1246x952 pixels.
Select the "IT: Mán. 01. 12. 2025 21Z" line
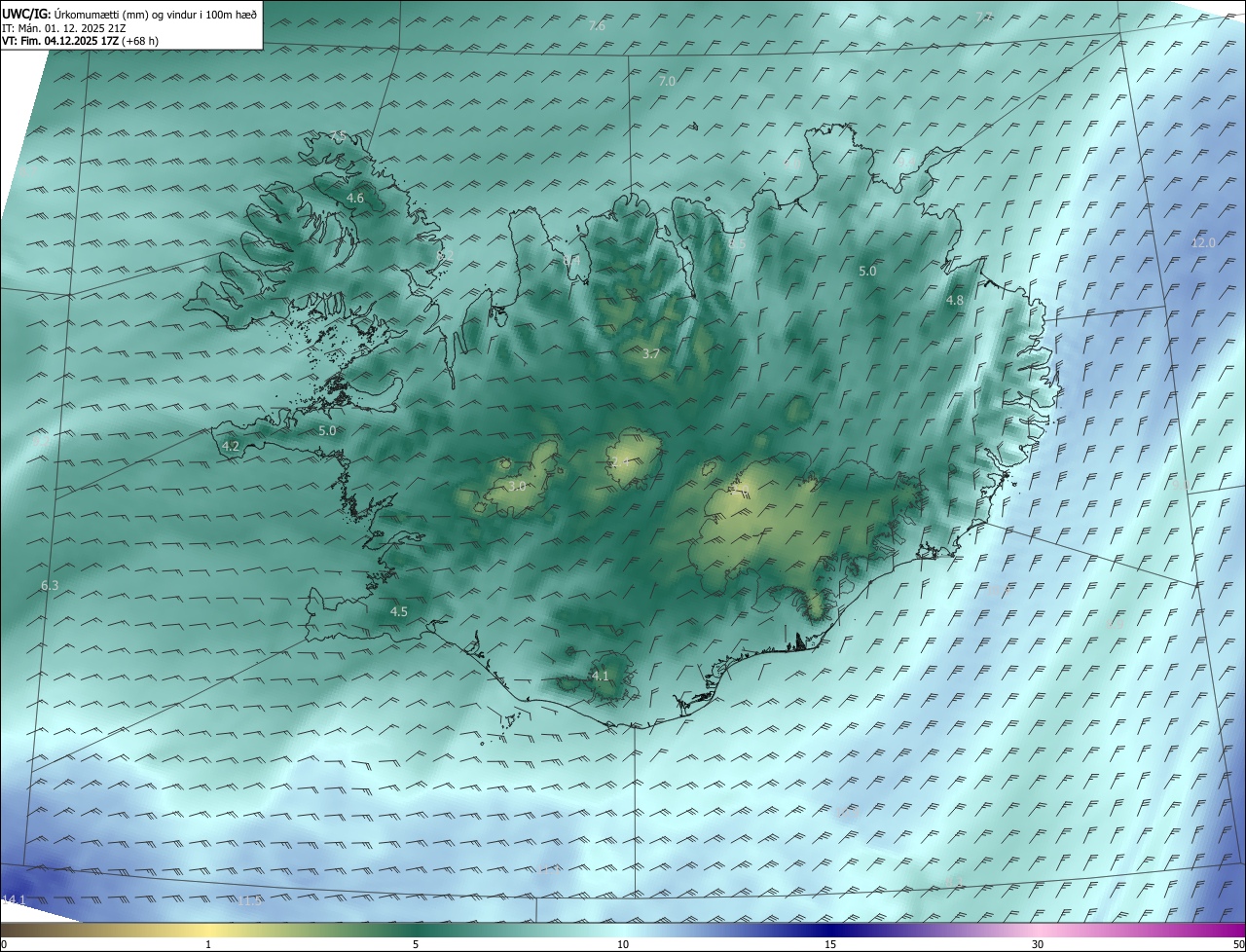click(63, 27)
